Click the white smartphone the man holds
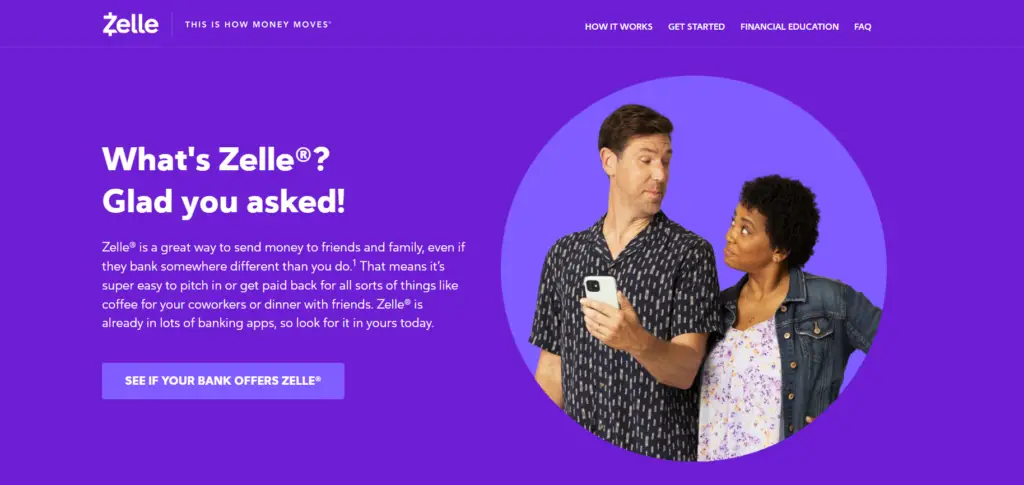The image size is (1024, 485). coord(601,292)
